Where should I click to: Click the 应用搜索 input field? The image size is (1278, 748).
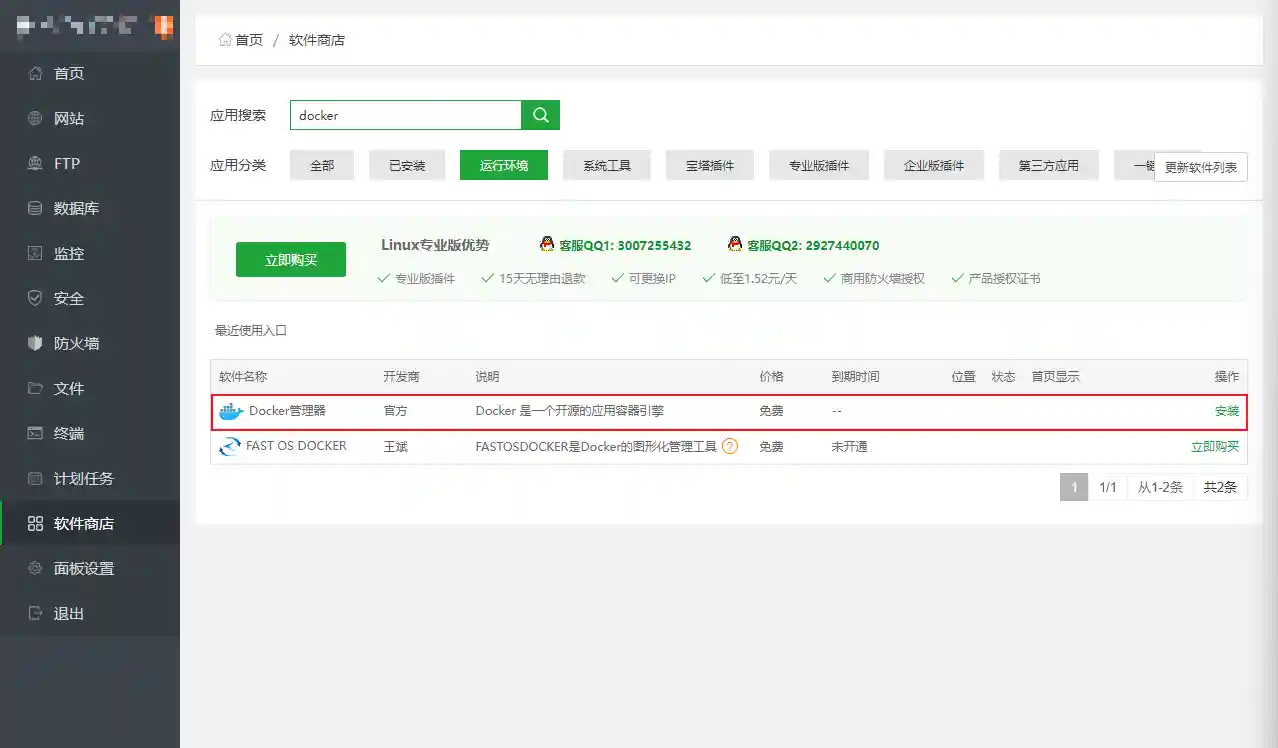405,115
